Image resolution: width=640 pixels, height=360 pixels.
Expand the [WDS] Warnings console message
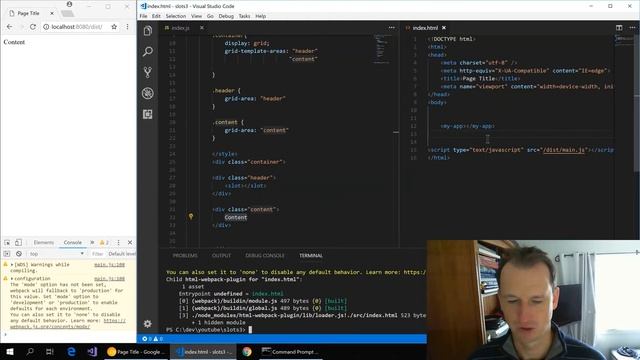[12, 265]
